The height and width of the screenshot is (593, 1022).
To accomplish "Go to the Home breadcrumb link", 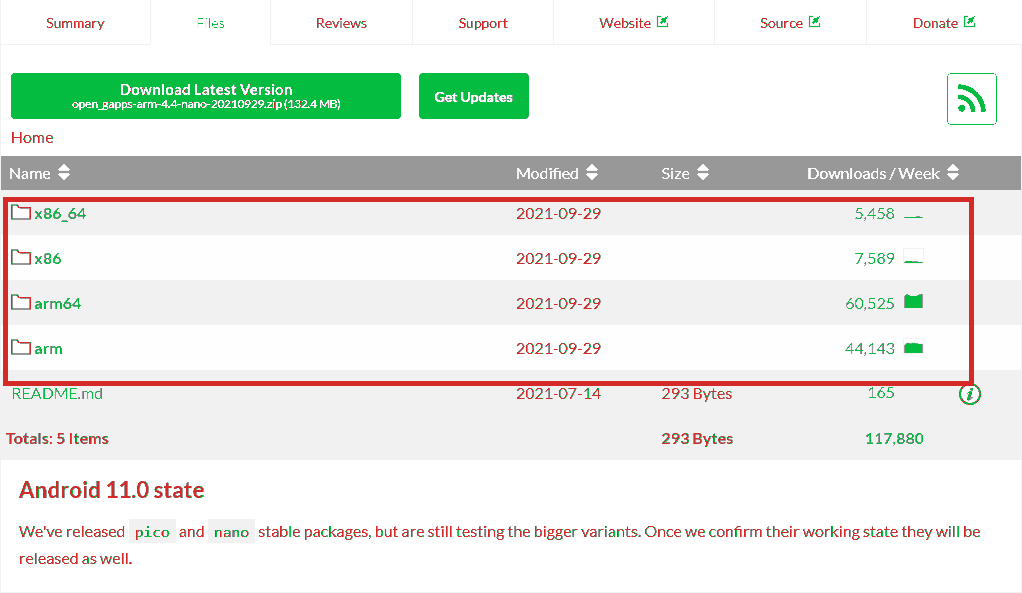I will 32,137.
